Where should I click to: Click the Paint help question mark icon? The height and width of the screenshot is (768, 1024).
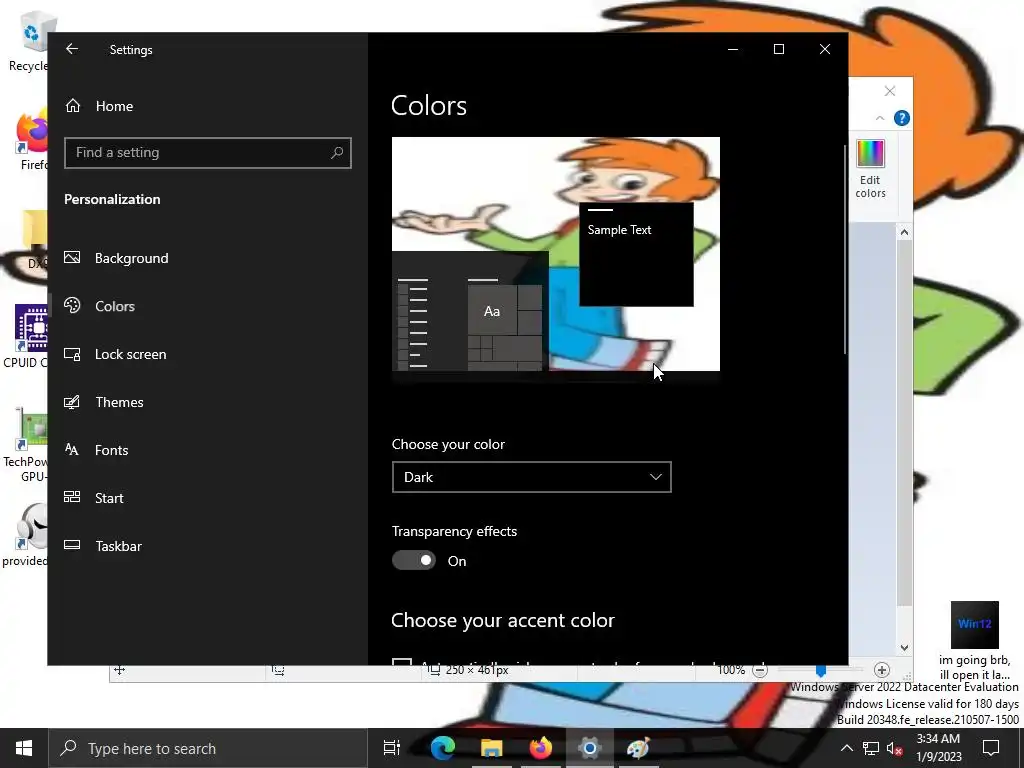901,118
